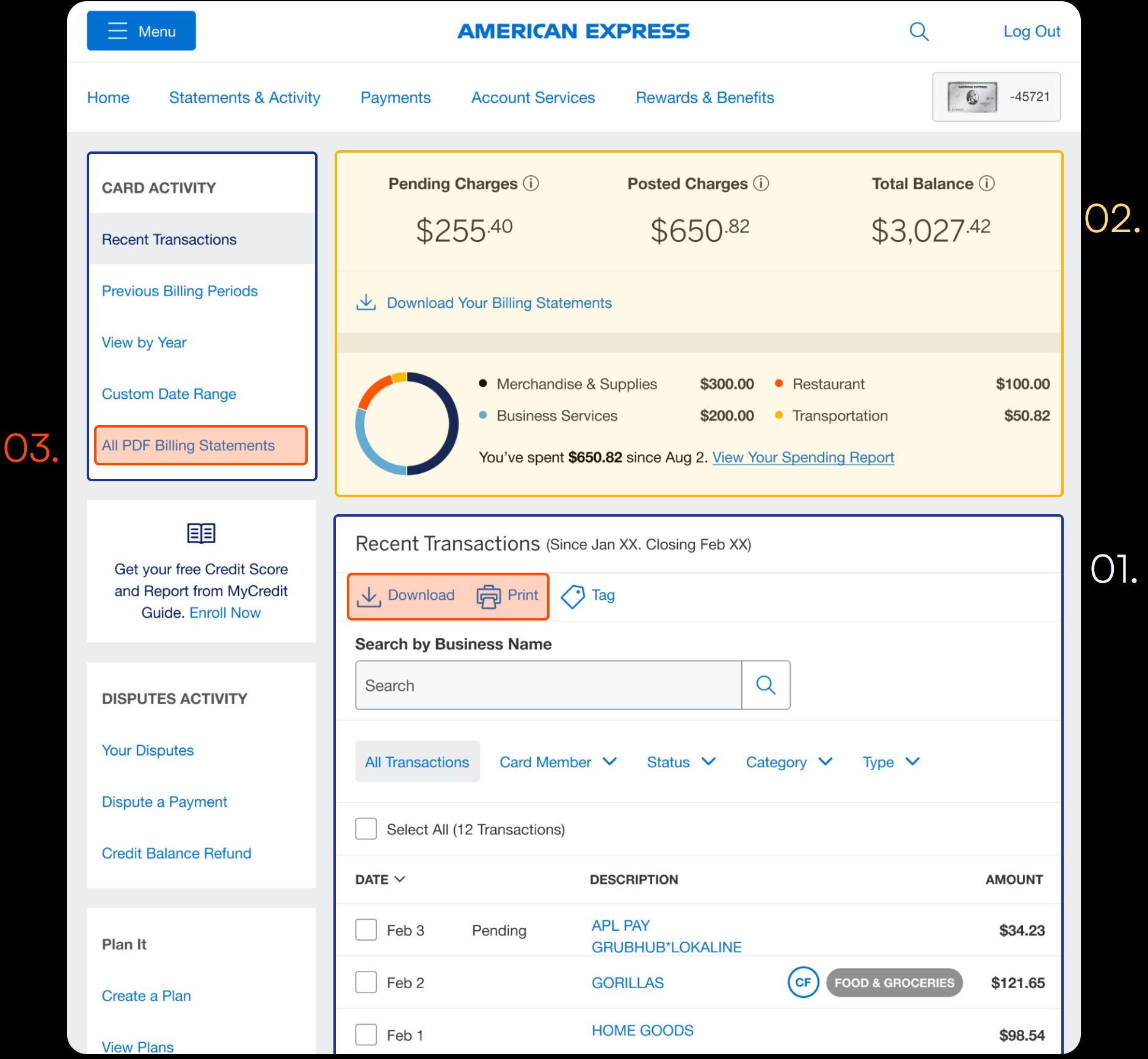Viewport: 1148px width, 1059px height.
Task: Click the American Express logo
Action: (573, 31)
